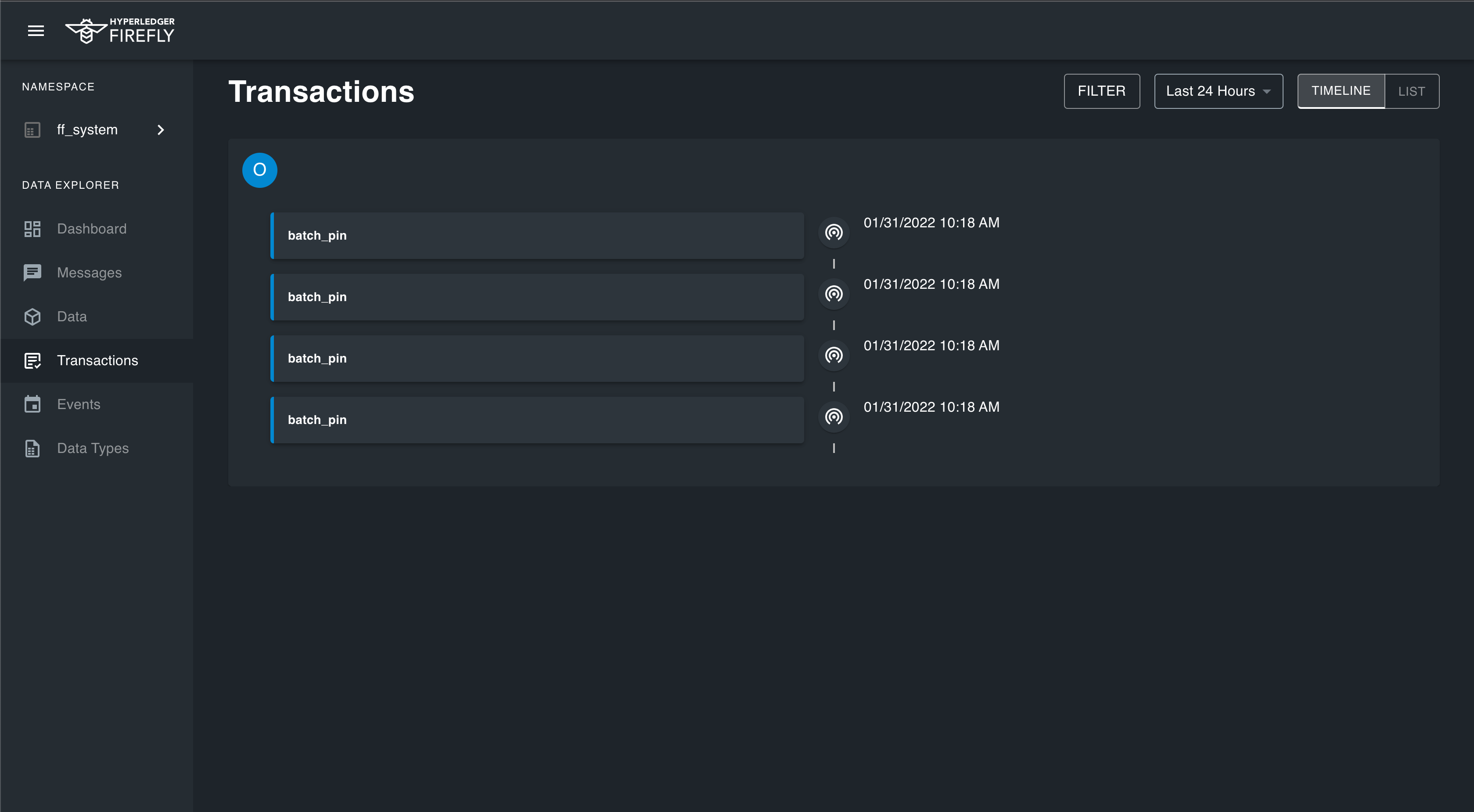Click the Events calendar icon

tap(32, 404)
